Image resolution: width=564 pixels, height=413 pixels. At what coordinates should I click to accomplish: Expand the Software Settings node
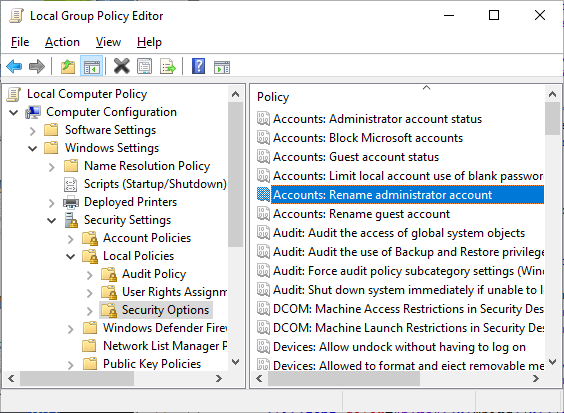click(33, 131)
